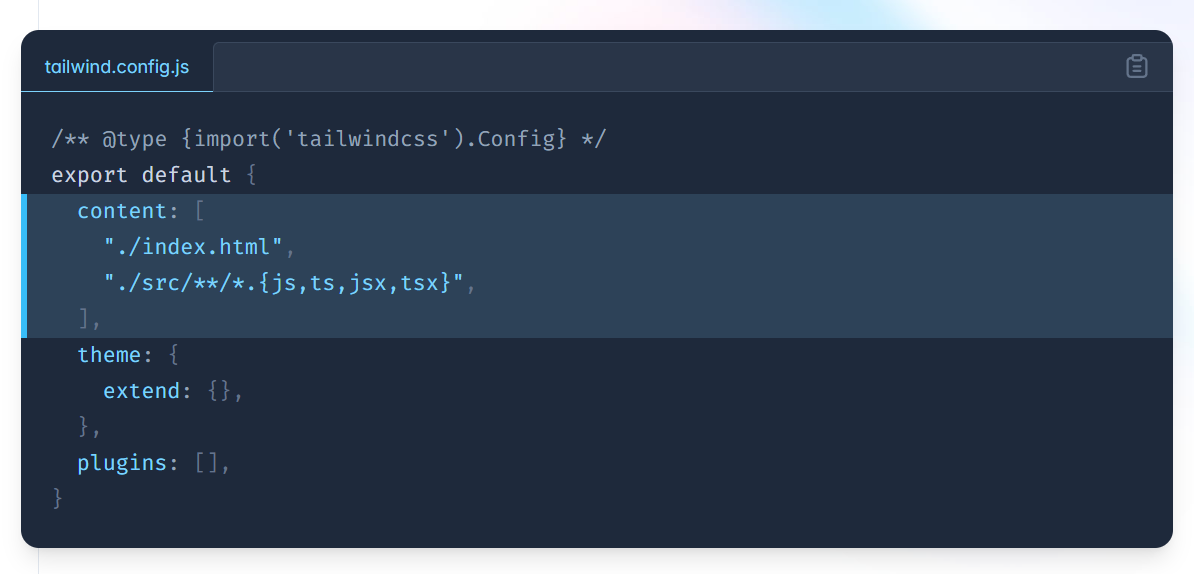Image resolution: width=1194 pixels, height=574 pixels.
Task: Click the 'export' keyword in the code
Action: click(89, 175)
